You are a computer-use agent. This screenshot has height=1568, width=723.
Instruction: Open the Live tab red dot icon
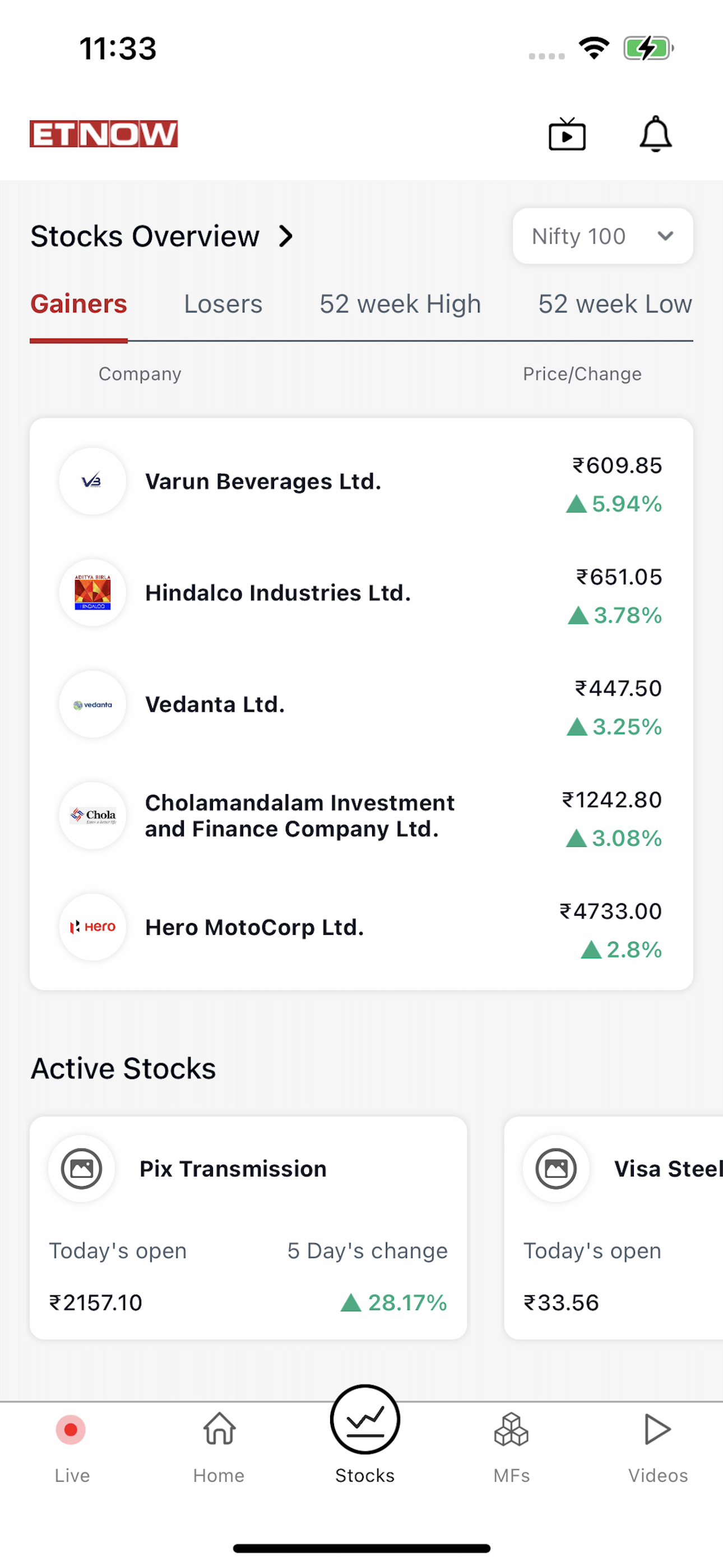[x=71, y=1429]
